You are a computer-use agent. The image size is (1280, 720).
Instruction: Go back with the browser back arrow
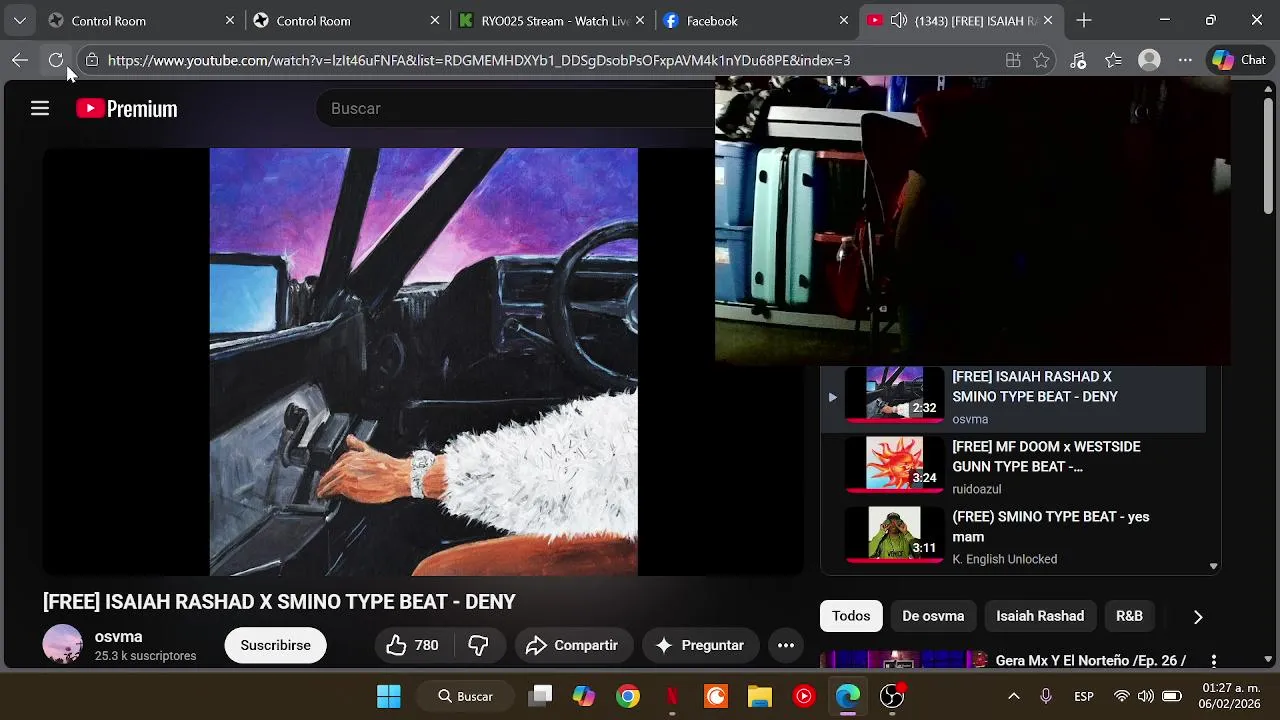tap(19, 60)
